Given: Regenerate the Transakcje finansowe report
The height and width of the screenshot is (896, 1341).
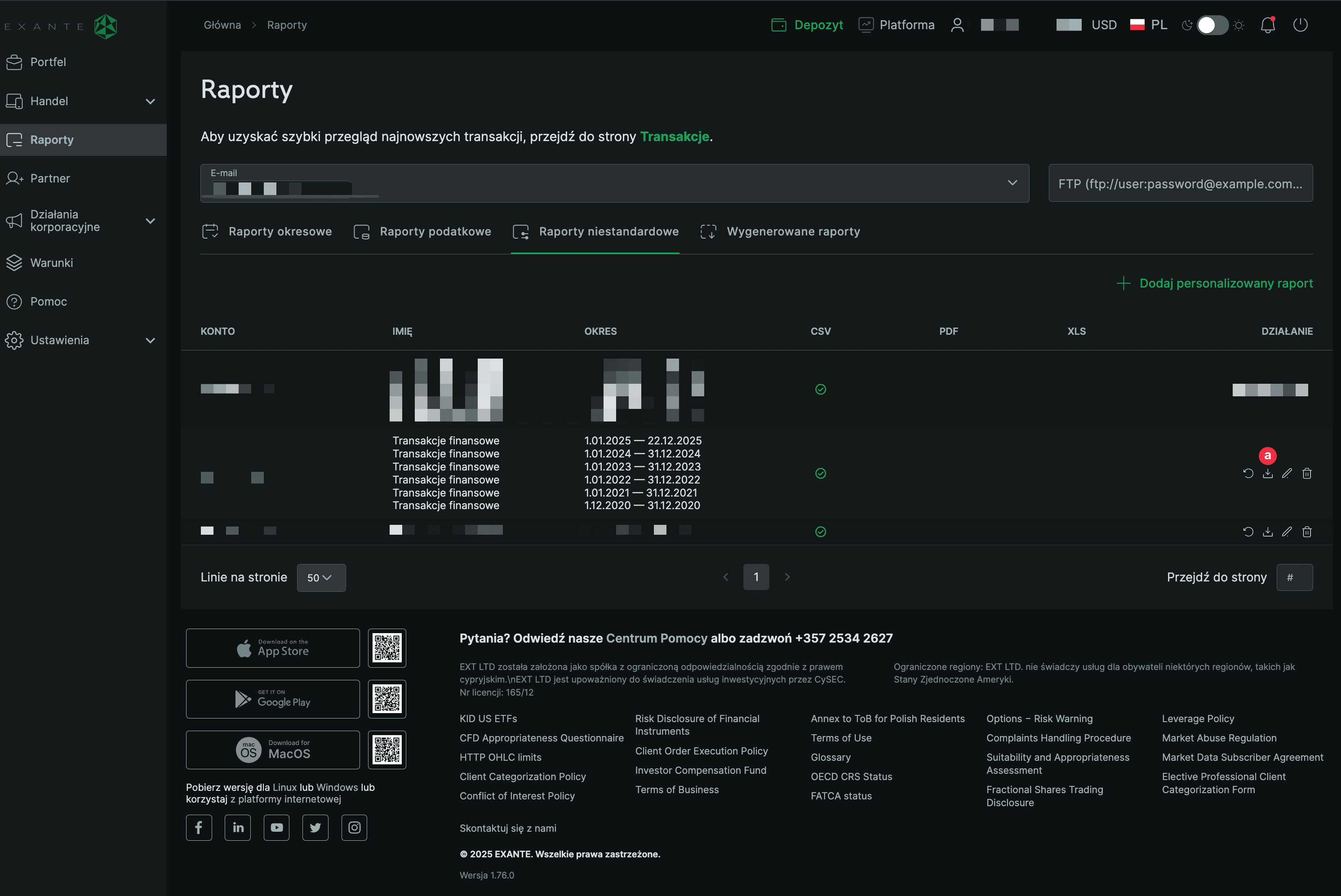Looking at the screenshot, I should 1248,473.
